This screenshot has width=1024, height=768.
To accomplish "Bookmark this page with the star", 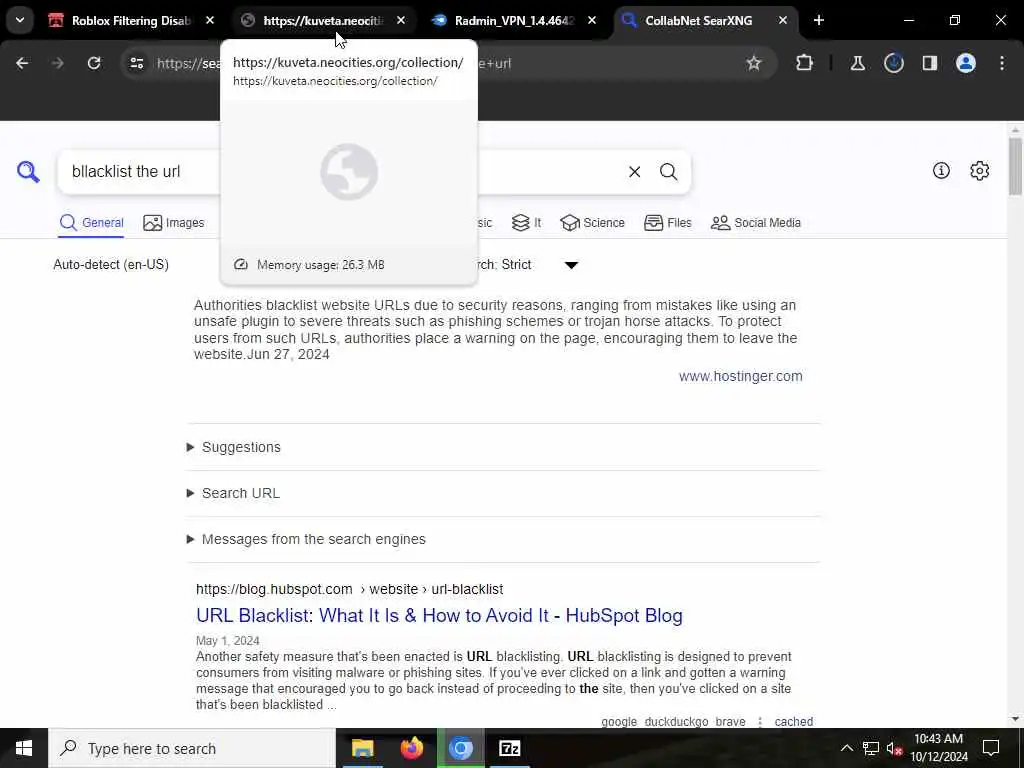I will click(x=754, y=63).
